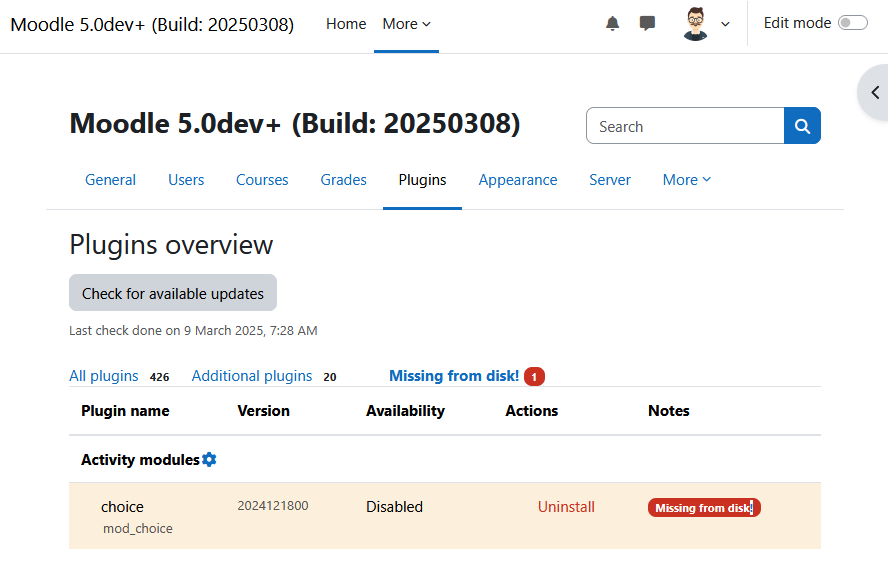The image size is (888, 566).
Task: Filter by Missing from disk!
Action: [x=454, y=376]
